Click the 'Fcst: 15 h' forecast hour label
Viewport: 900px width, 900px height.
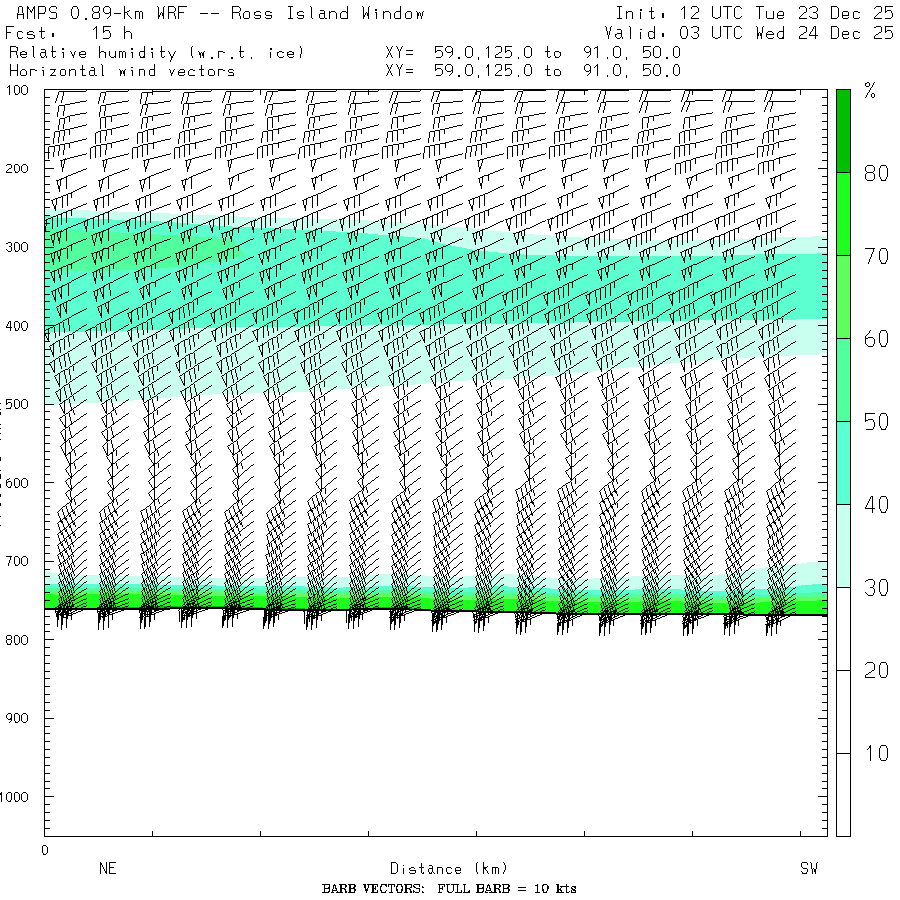(69, 33)
